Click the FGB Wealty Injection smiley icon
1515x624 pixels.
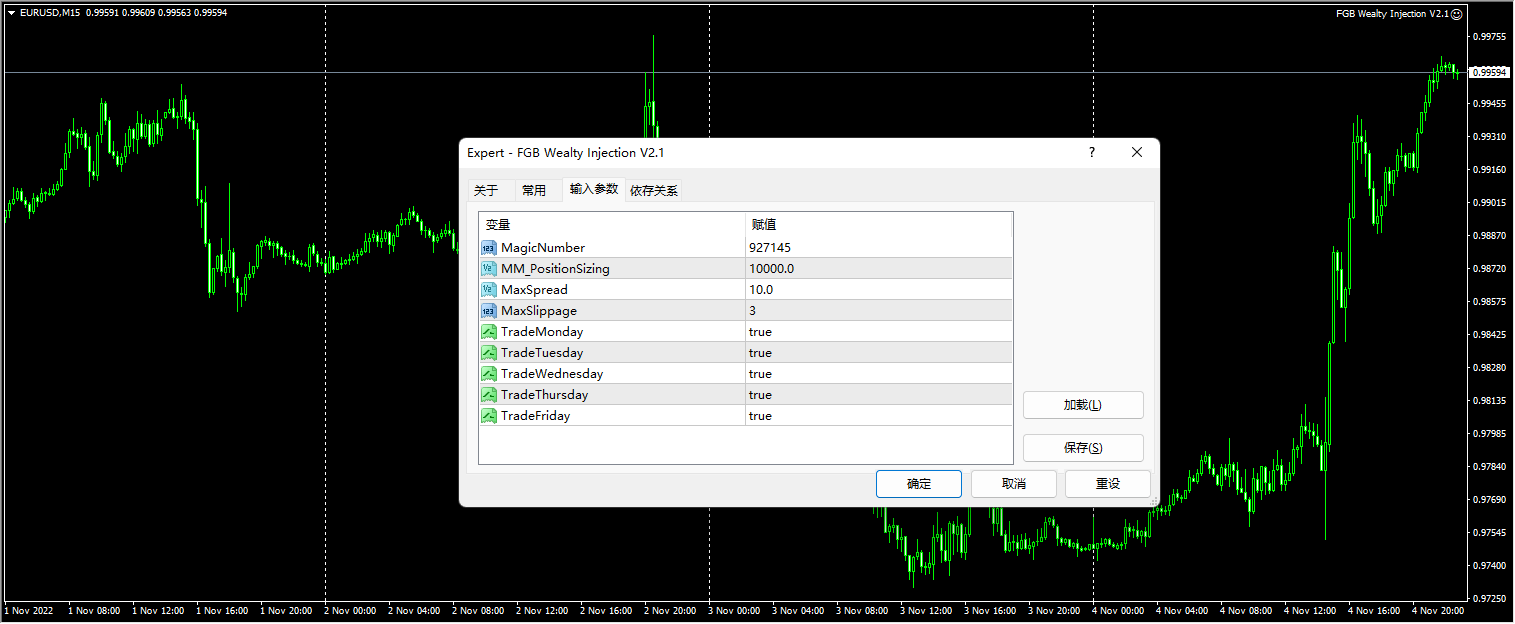(x=1458, y=13)
